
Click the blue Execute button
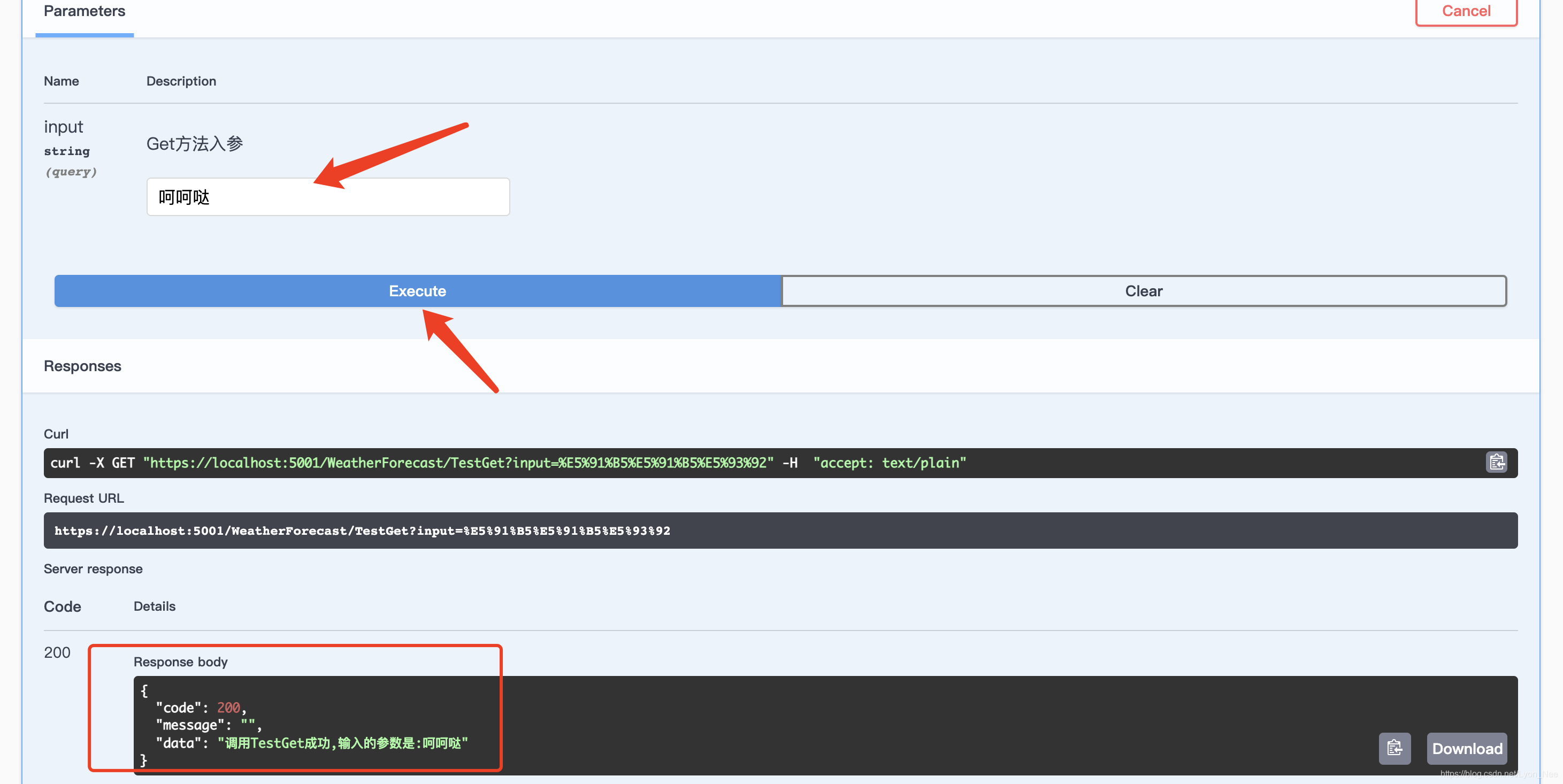(x=417, y=291)
